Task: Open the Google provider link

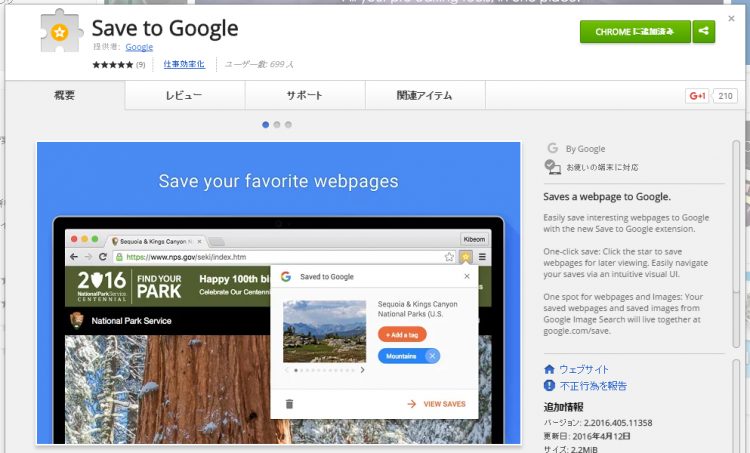Action: (x=139, y=47)
